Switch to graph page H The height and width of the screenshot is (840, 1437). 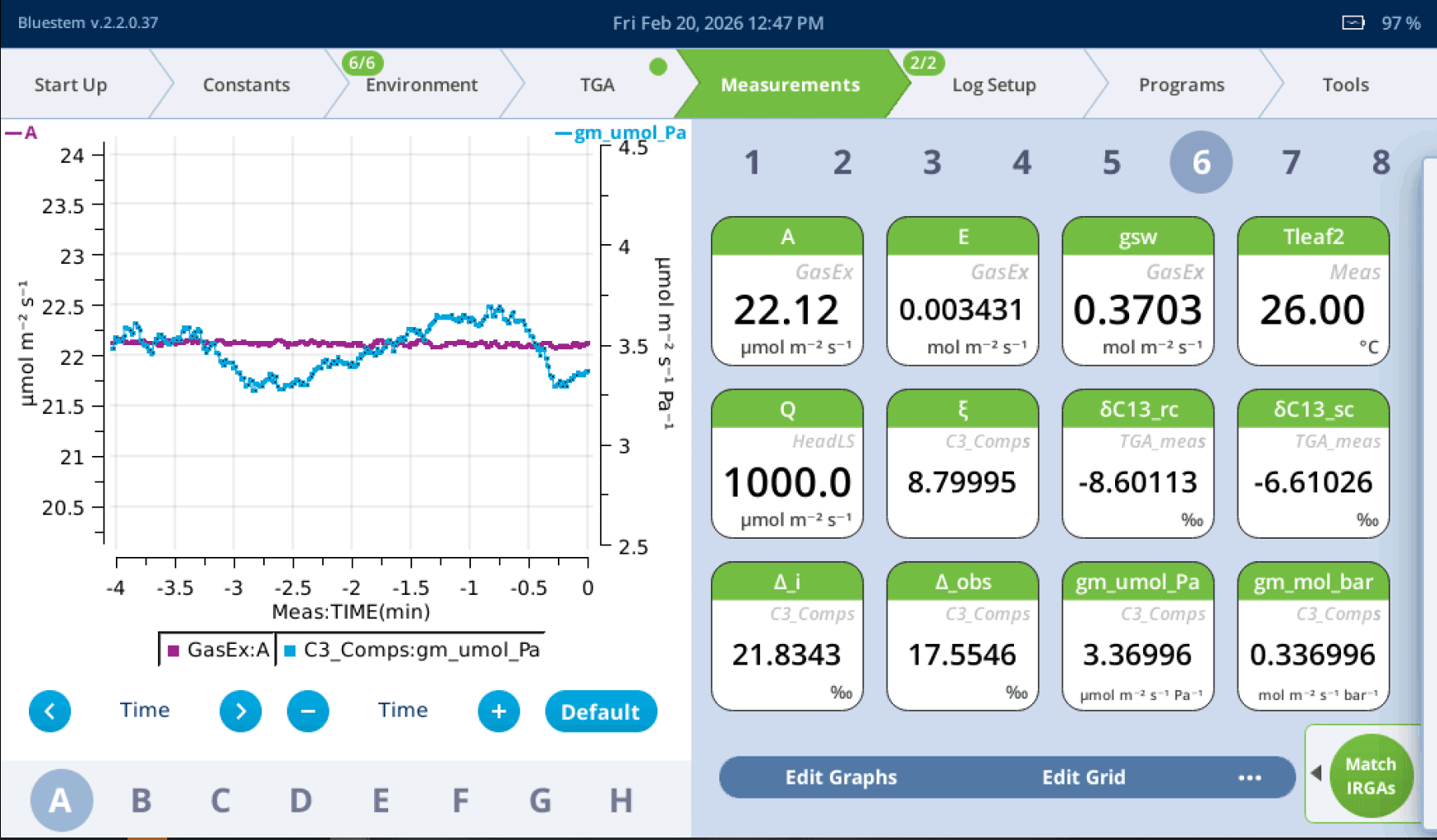pos(620,800)
